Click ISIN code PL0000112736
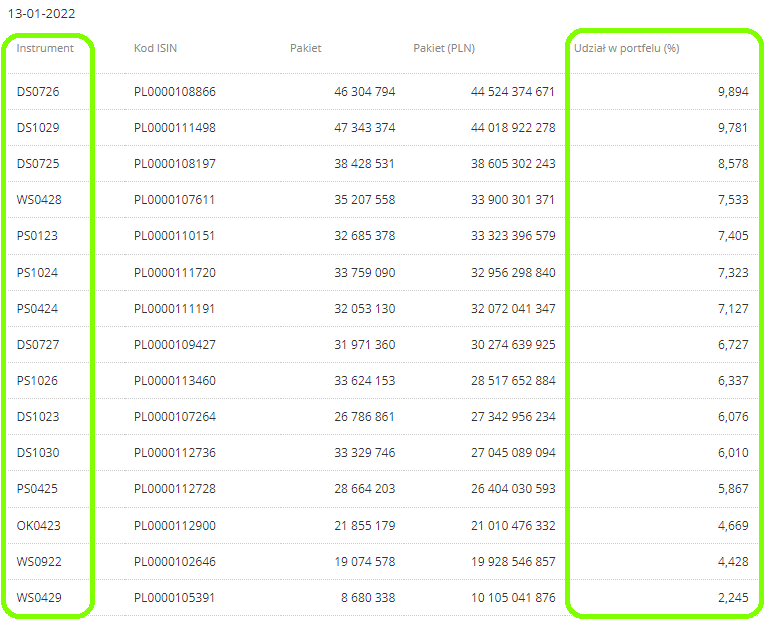The height and width of the screenshot is (626, 768). 175,453
